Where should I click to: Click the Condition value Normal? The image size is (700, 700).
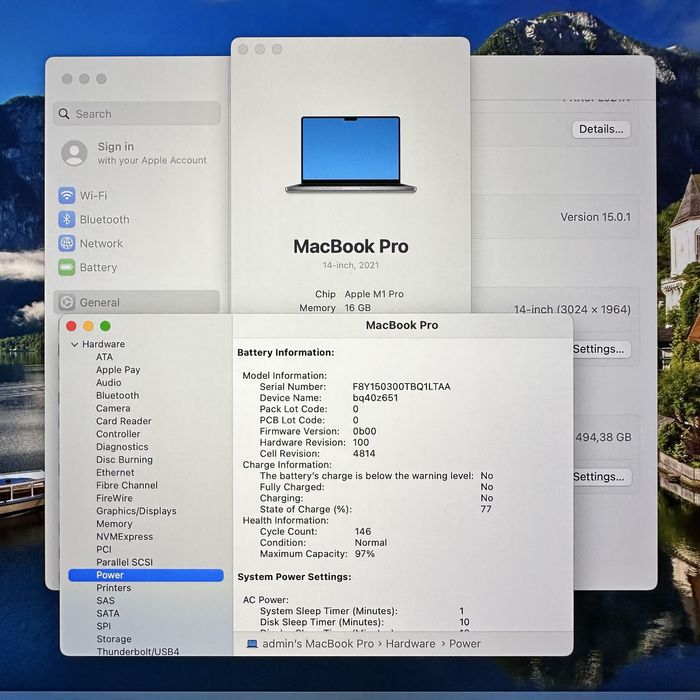pyautogui.click(x=371, y=543)
